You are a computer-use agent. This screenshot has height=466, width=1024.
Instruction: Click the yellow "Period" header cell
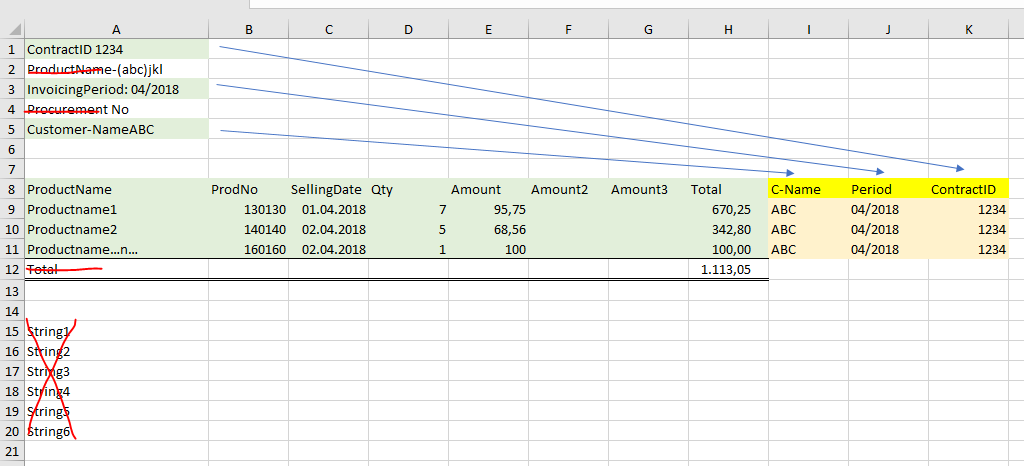(x=888, y=189)
